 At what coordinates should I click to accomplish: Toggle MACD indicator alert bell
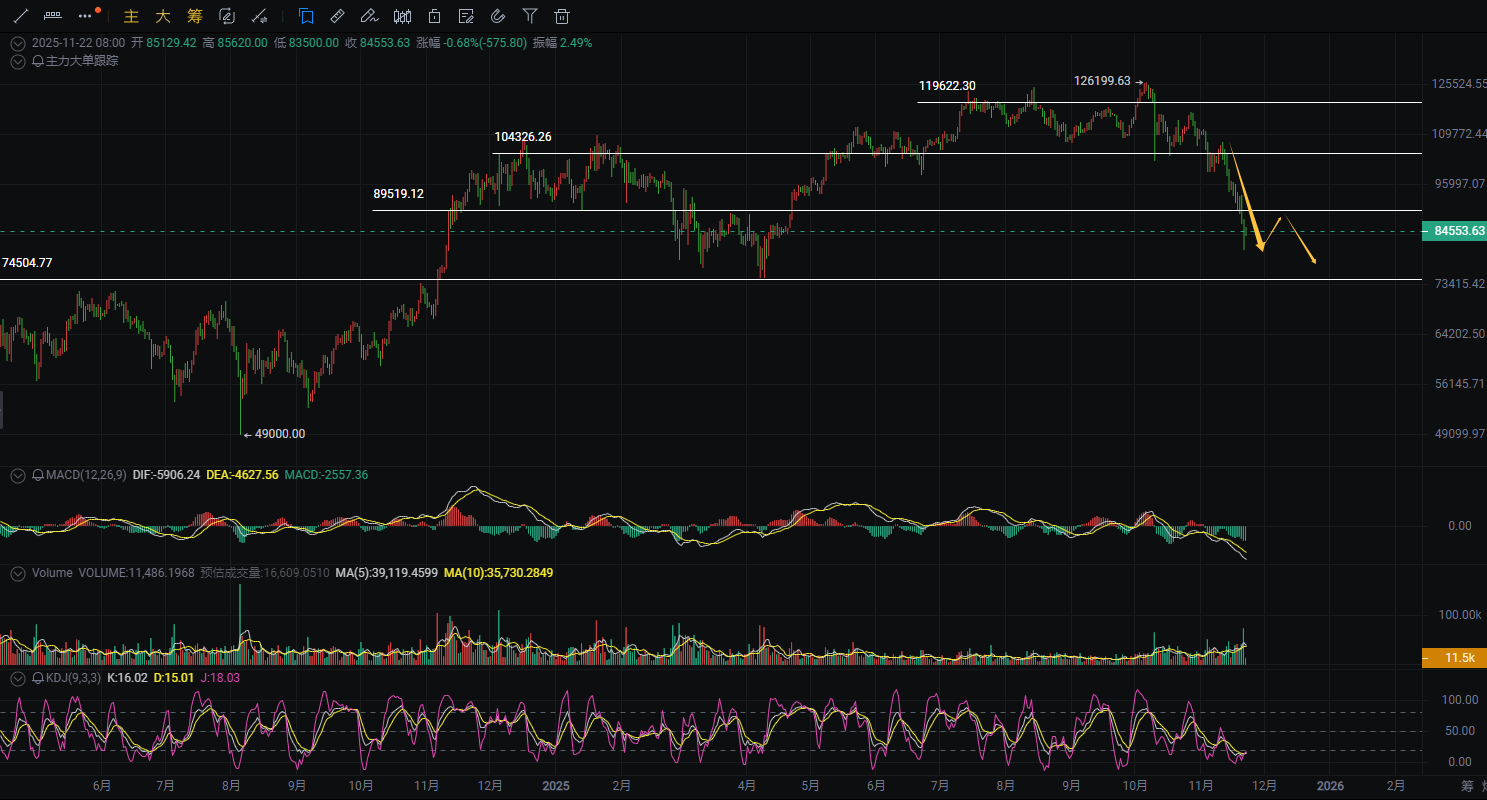click(38, 475)
